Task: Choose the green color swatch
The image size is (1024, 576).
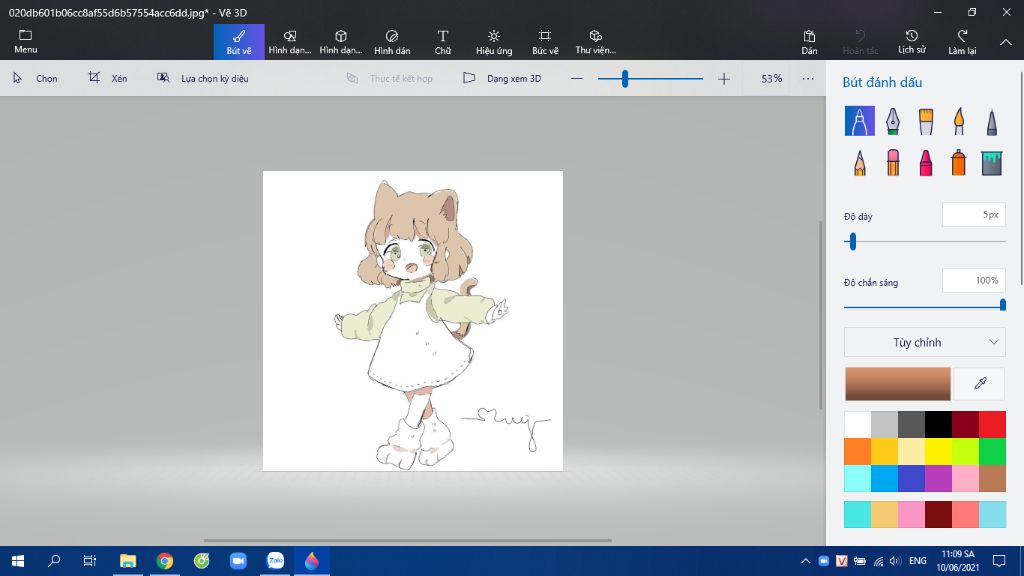Action: [992, 451]
